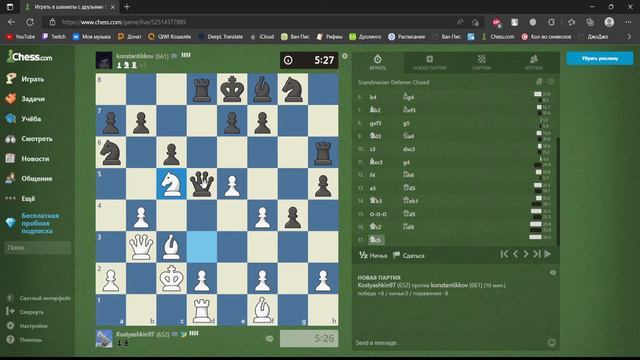This screenshot has height=360, width=640.
Task: Open Kostyashkin97's avatar
Action: pos(104,339)
